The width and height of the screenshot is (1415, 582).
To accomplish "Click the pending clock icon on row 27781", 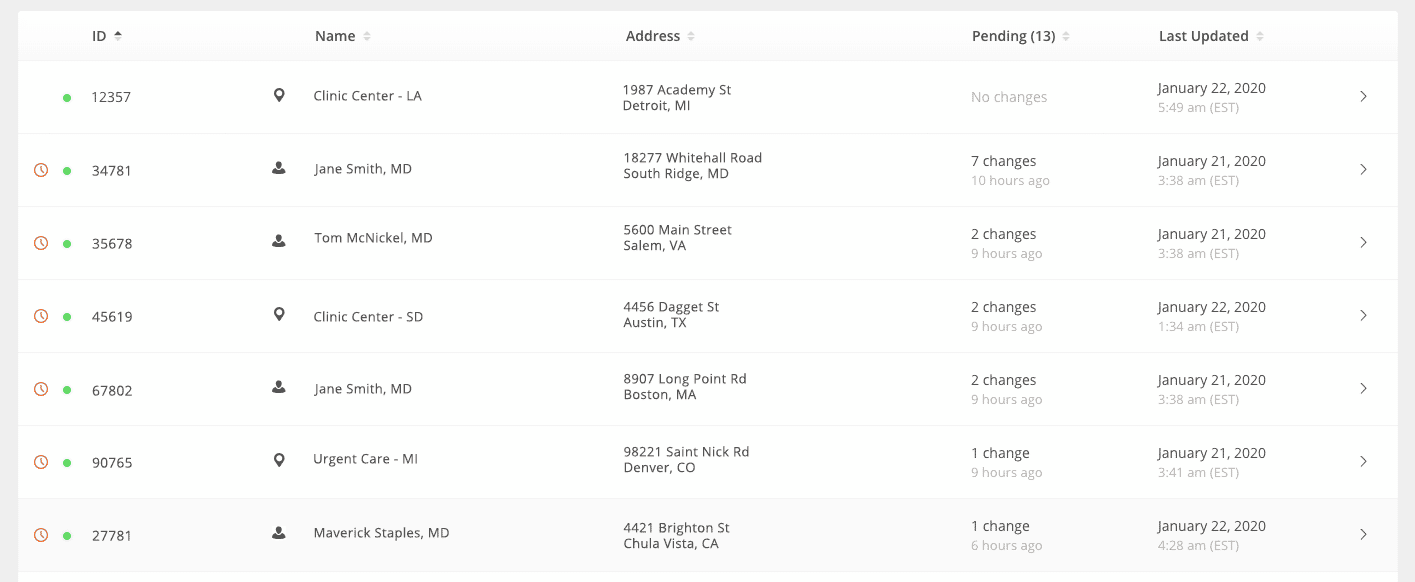I will (x=41, y=535).
